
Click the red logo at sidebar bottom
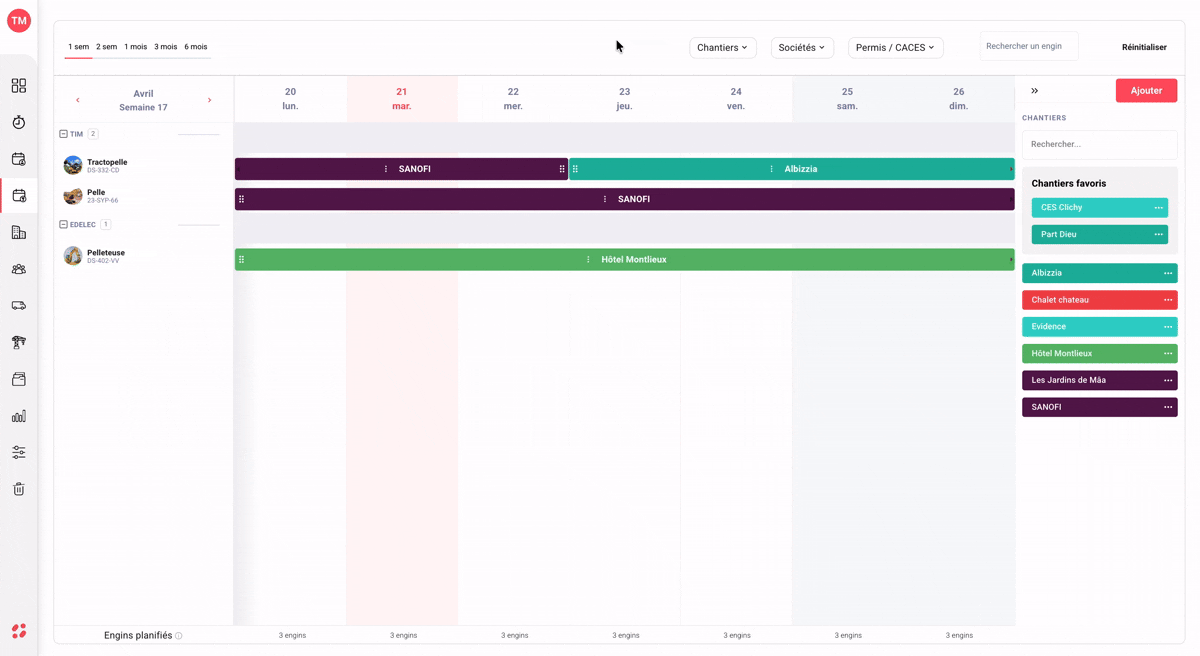19,631
